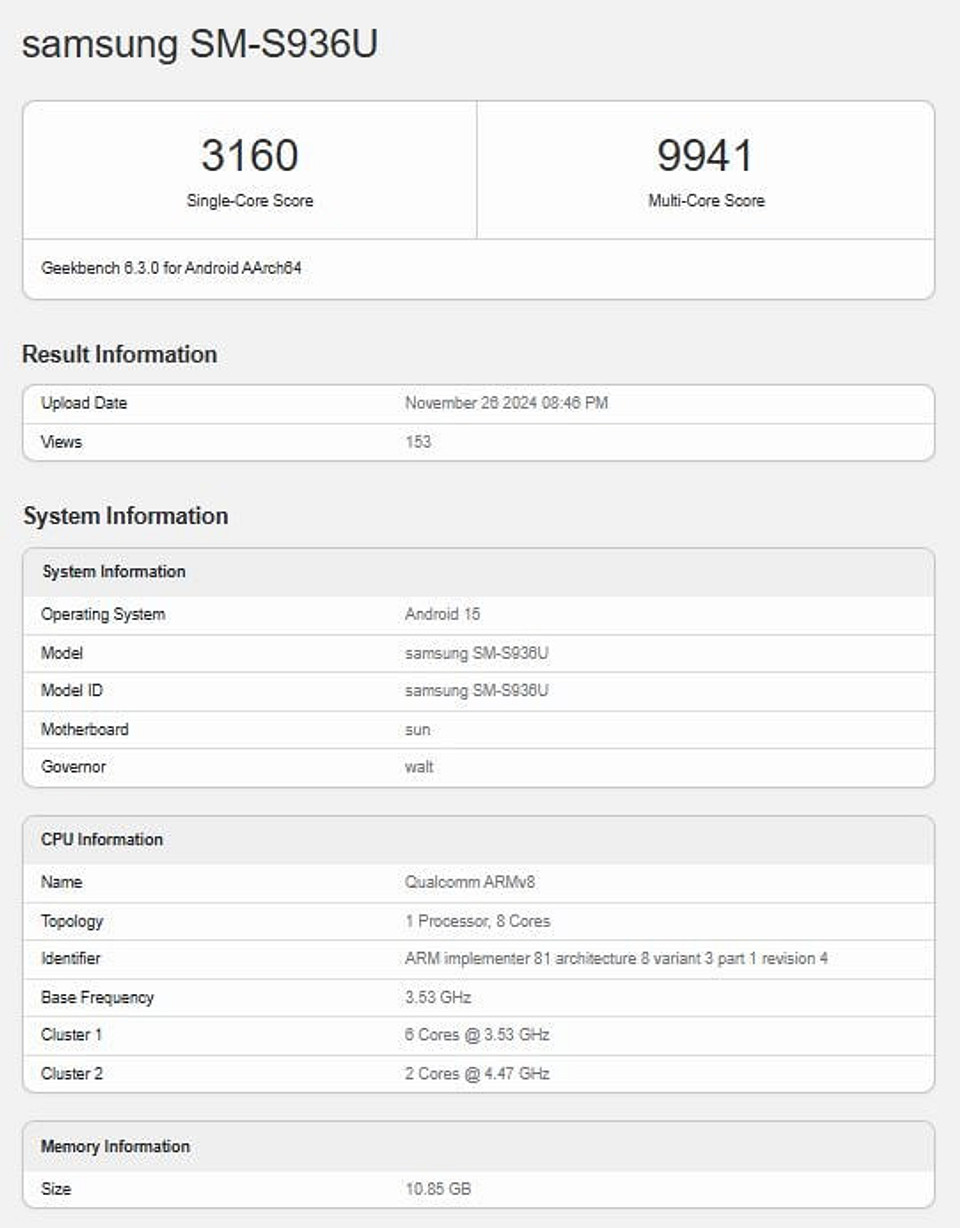Select the Governor value walt
Screen dimensions: 960x1228
(417, 767)
